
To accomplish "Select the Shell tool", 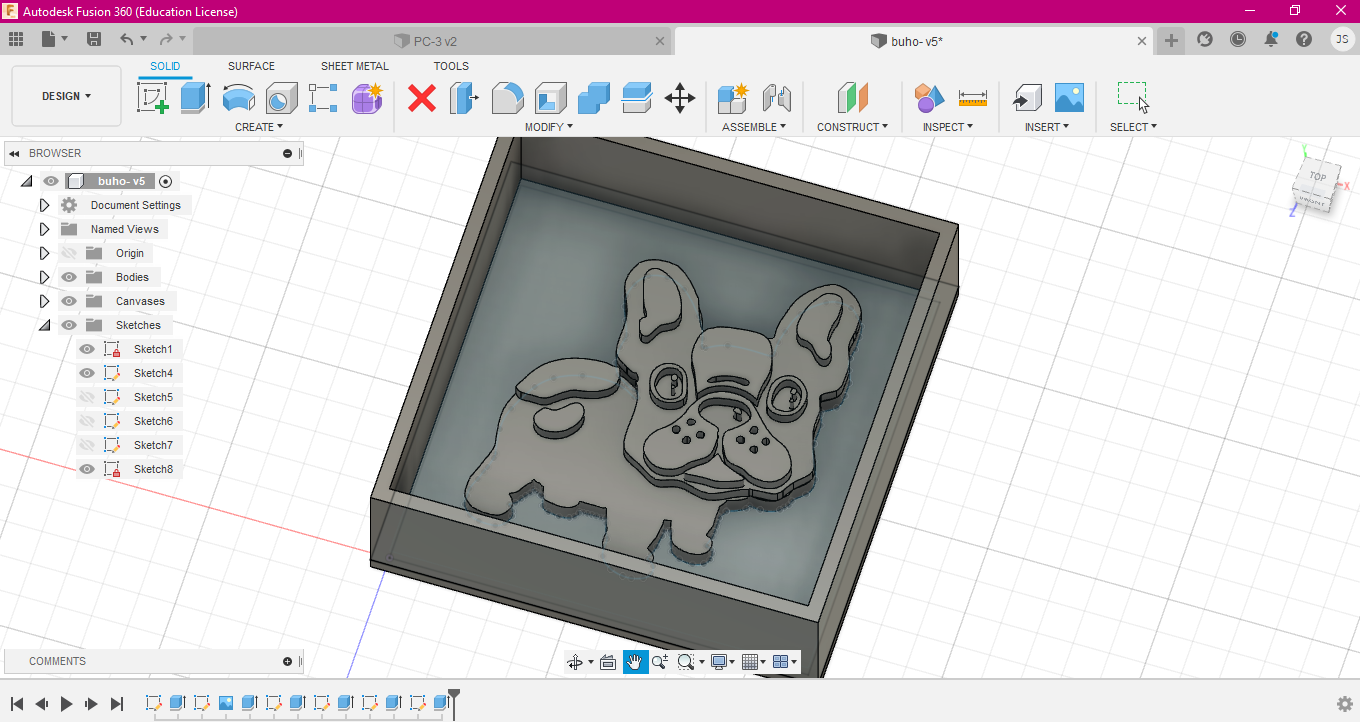I will pyautogui.click(x=551, y=98).
